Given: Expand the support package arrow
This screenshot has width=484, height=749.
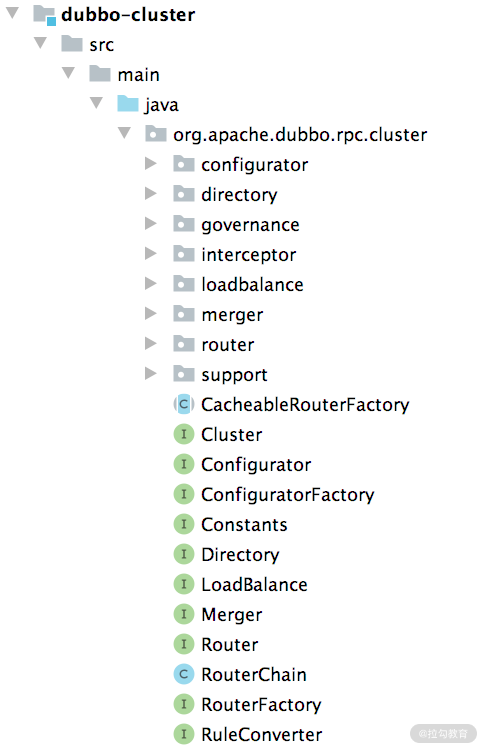Looking at the screenshot, I should click(x=151, y=374).
